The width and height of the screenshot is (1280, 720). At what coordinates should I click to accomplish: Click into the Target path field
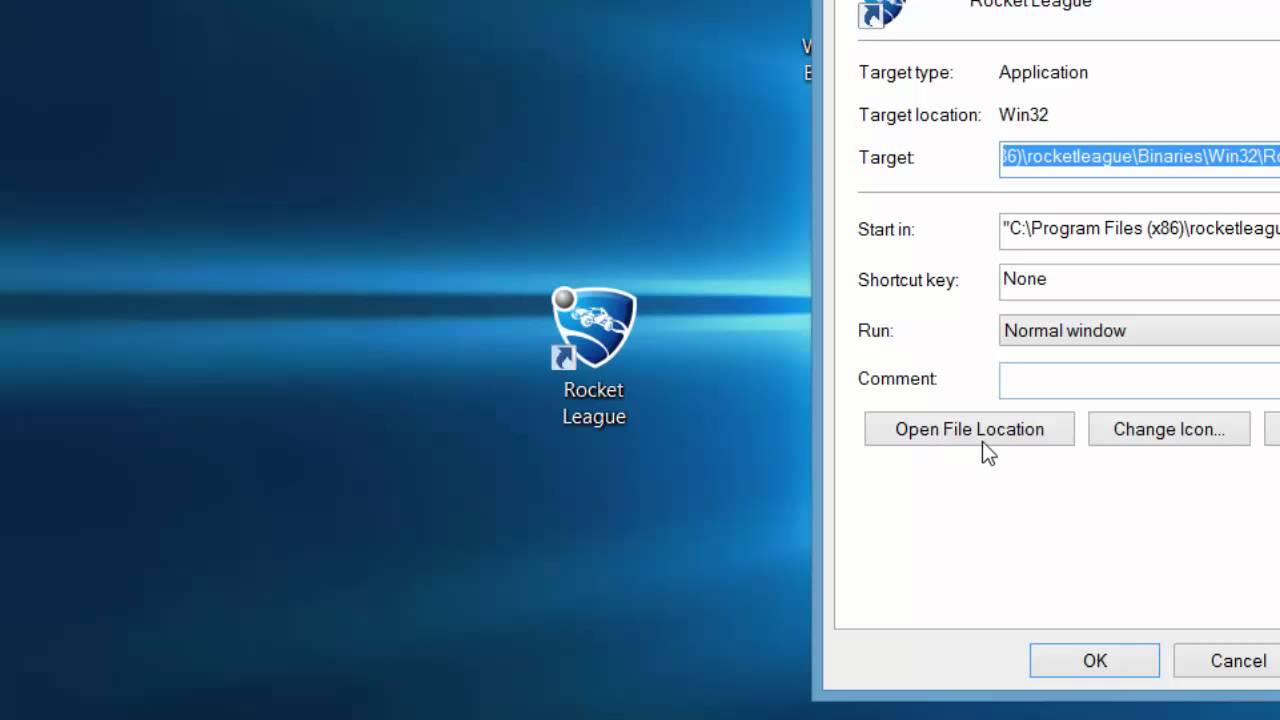coord(1140,157)
